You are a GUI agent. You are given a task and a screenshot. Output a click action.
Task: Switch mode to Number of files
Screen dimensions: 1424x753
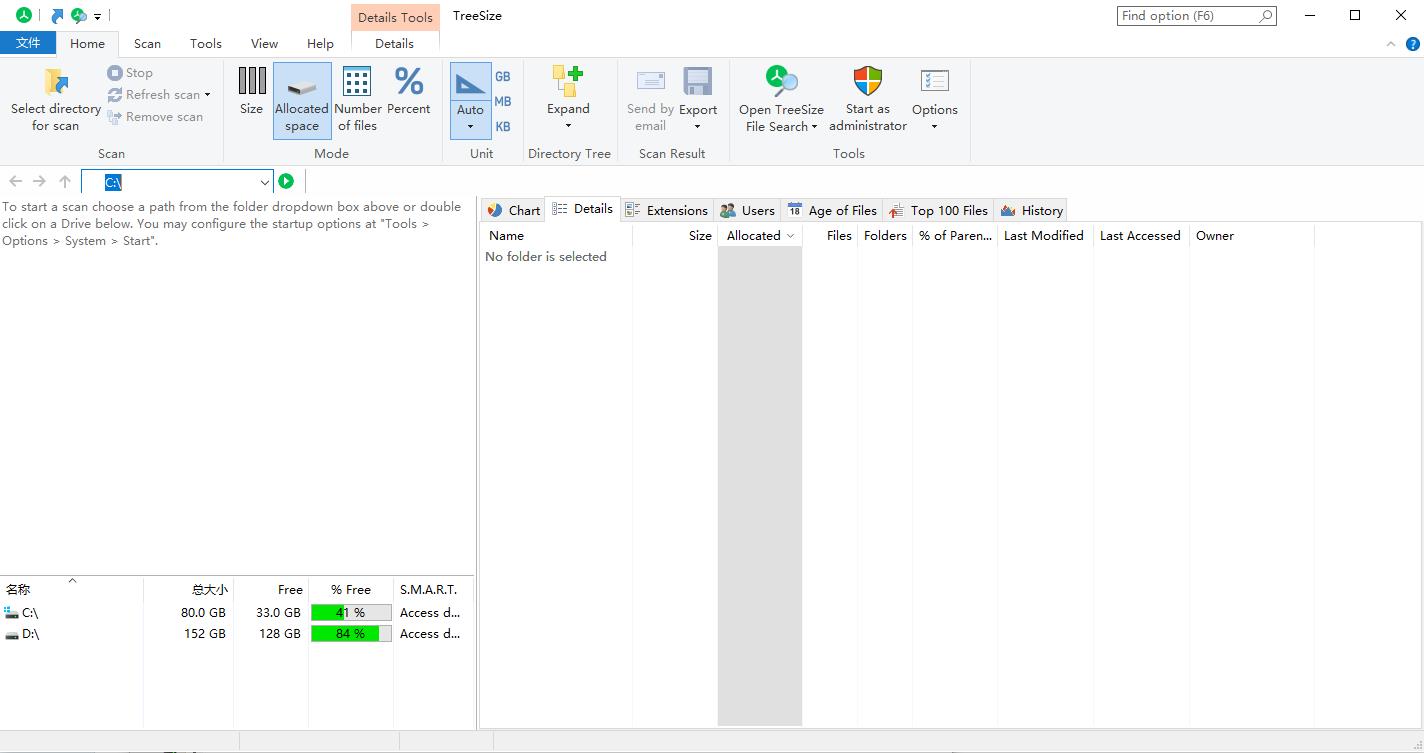pos(357,99)
